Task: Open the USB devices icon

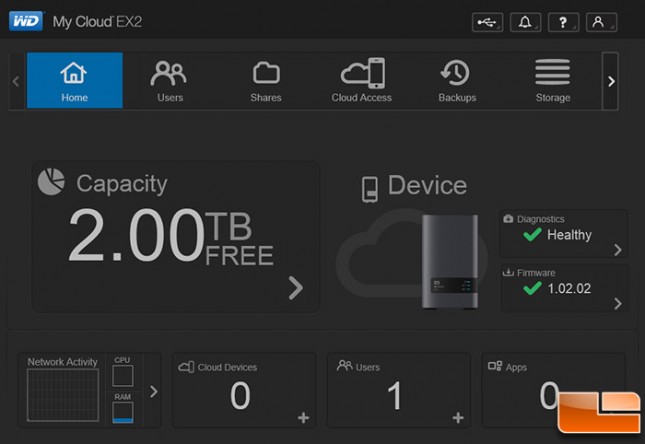Action: 487,22
